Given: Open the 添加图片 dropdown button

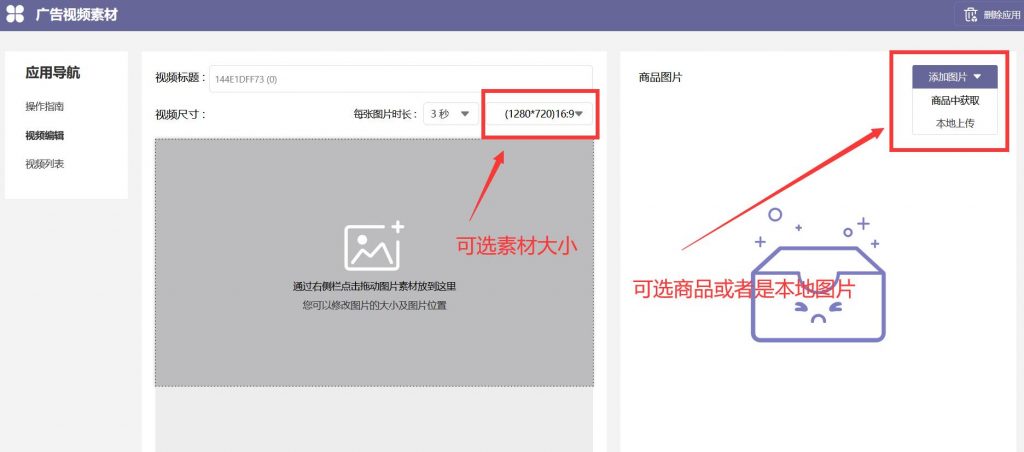Looking at the screenshot, I should (954, 77).
